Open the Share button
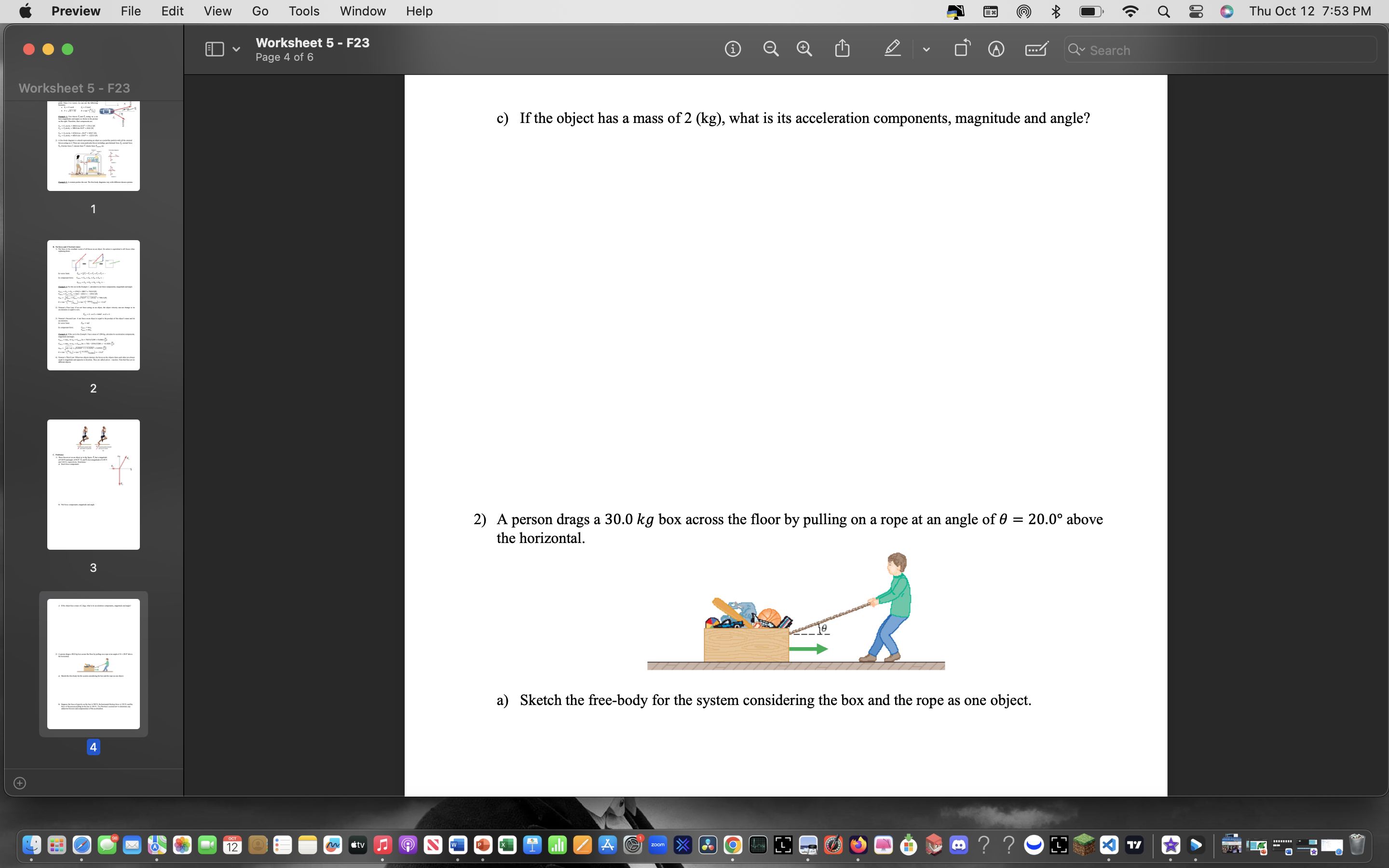 point(842,49)
